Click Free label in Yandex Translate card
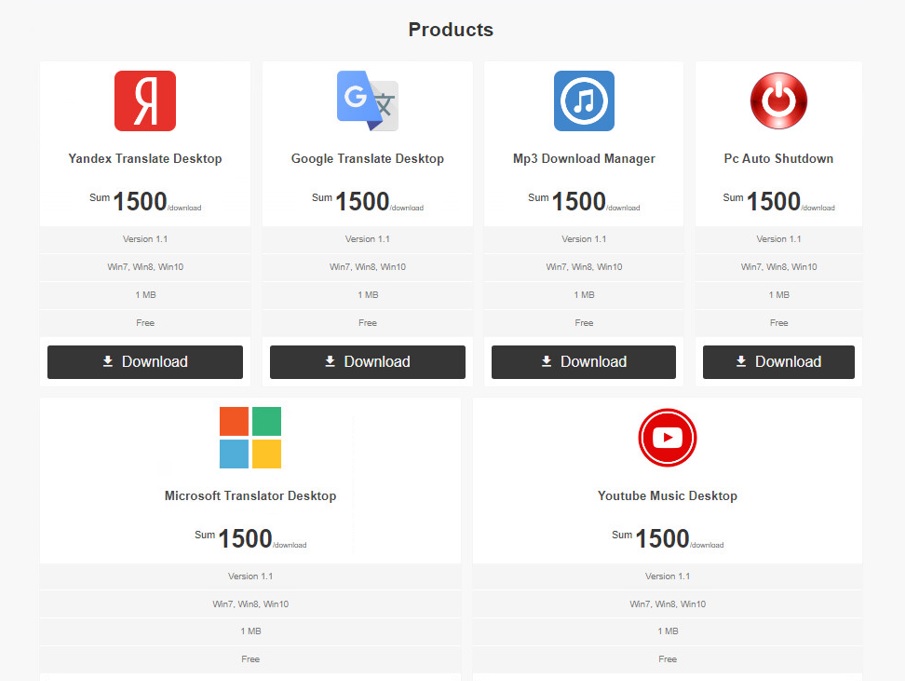905x681 pixels. tap(145, 323)
